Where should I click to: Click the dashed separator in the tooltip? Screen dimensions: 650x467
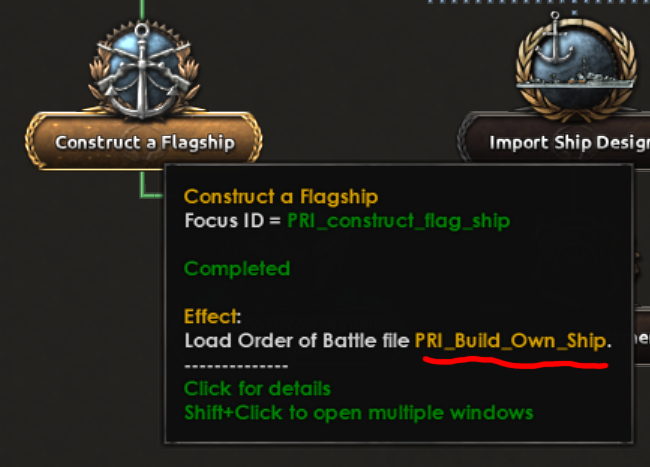click(x=236, y=366)
